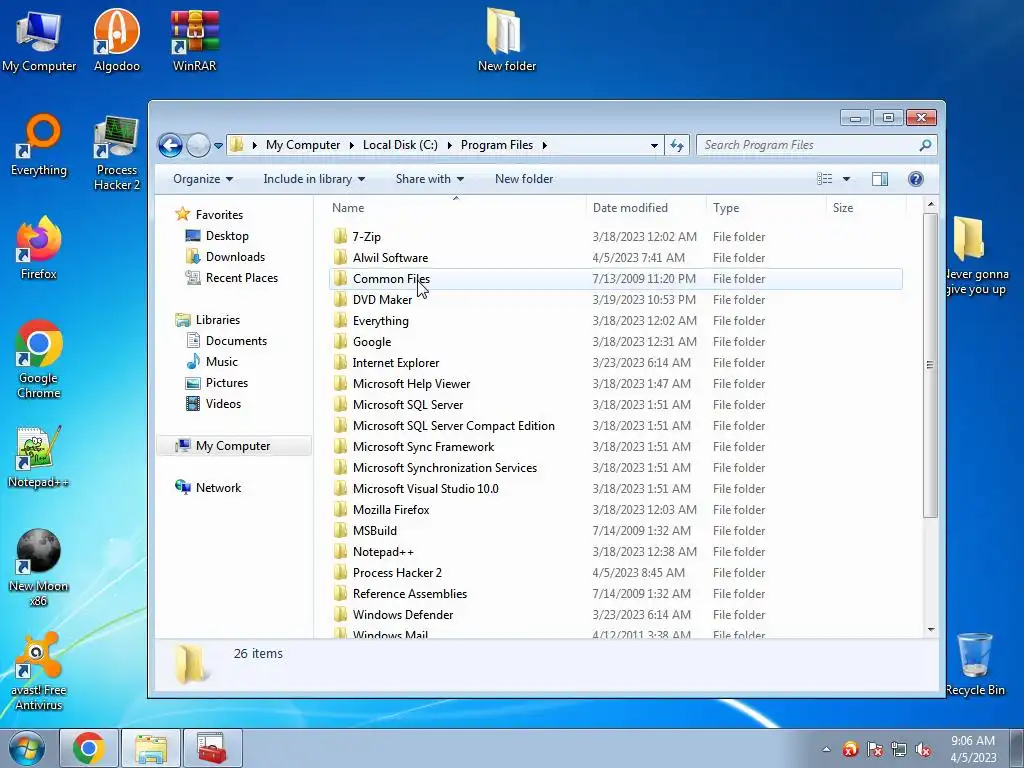This screenshot has height=768, width=1024.
Task: Click the Explorer forward arrow button
Action: point(198,145)
